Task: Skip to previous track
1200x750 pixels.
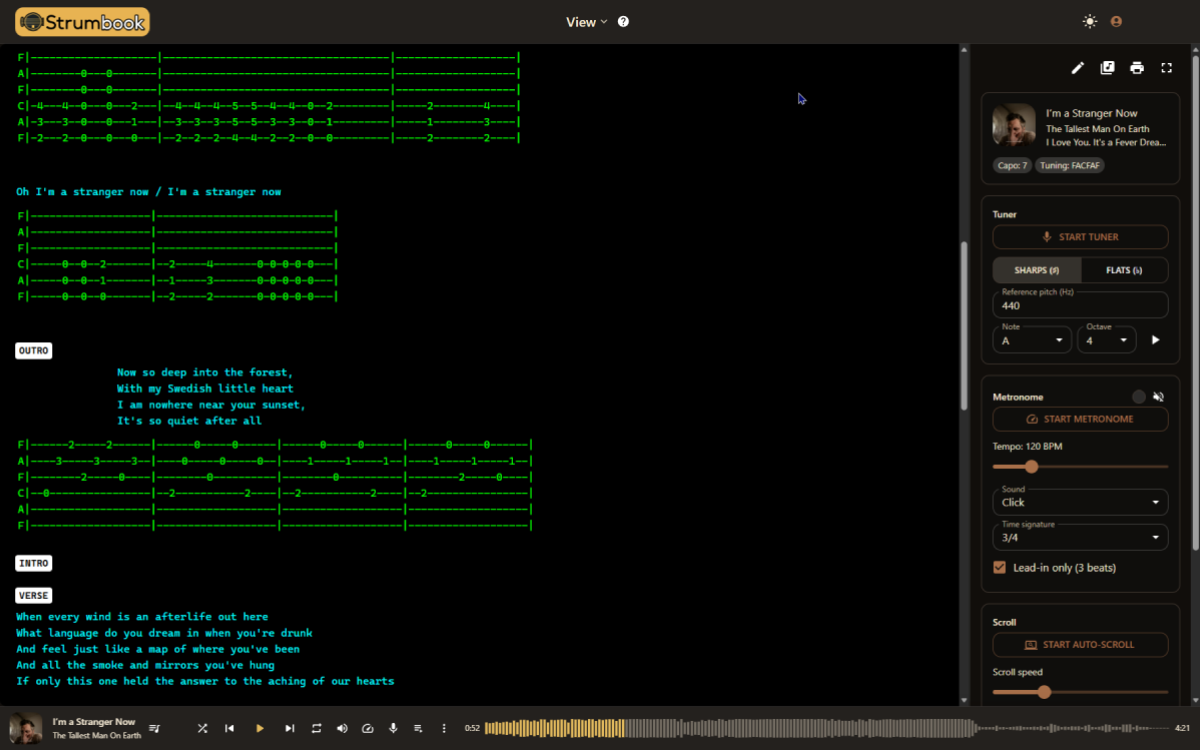Action: coord(230,728)
